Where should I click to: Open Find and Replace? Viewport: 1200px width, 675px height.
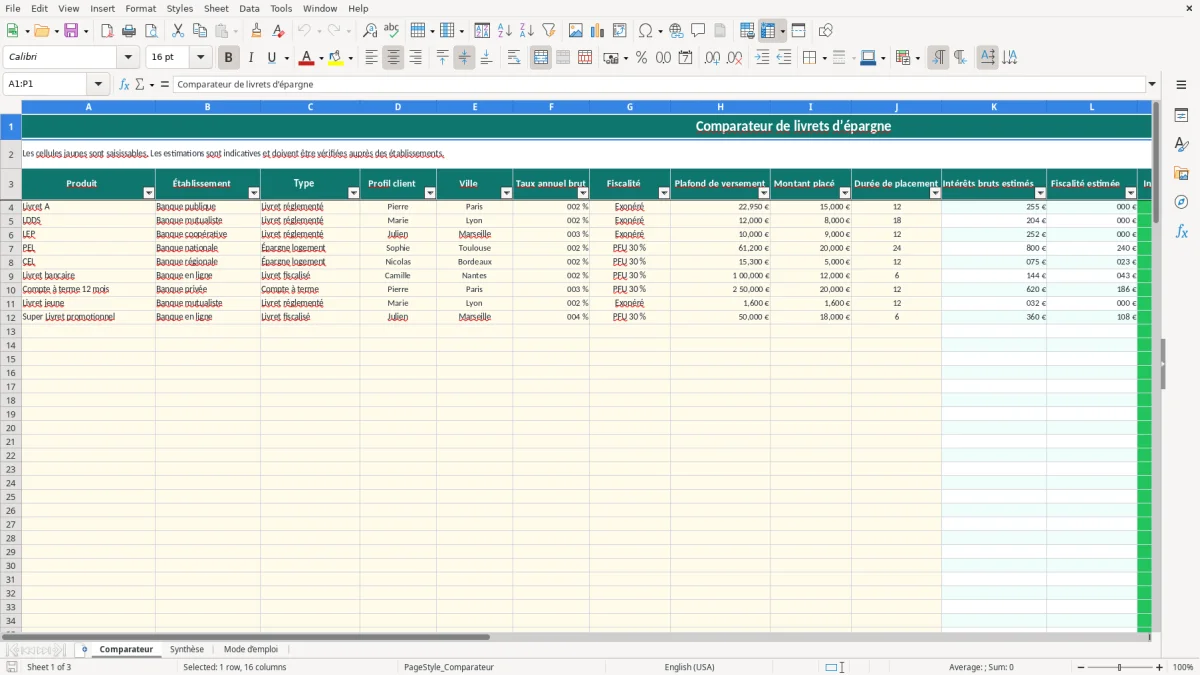[370, 31]
